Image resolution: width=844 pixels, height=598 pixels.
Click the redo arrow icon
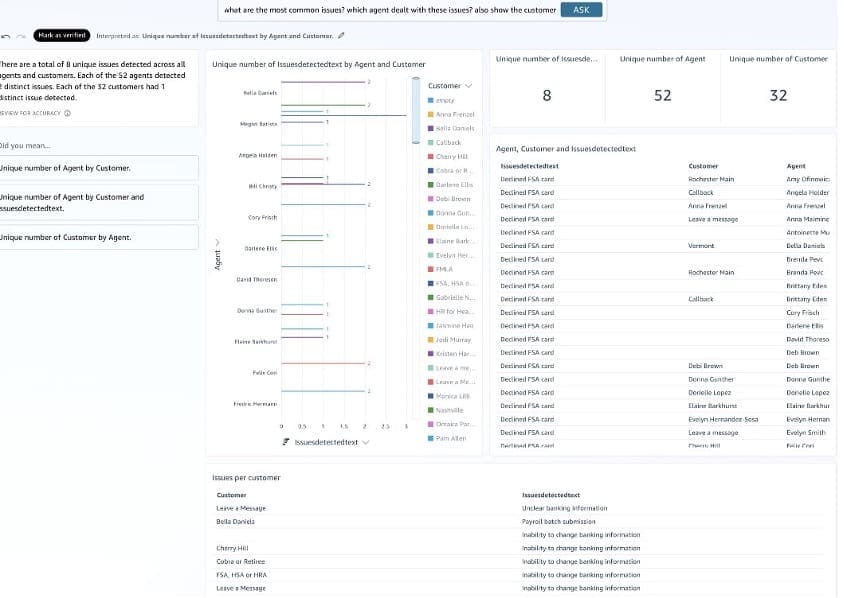(x=21, y=35)
